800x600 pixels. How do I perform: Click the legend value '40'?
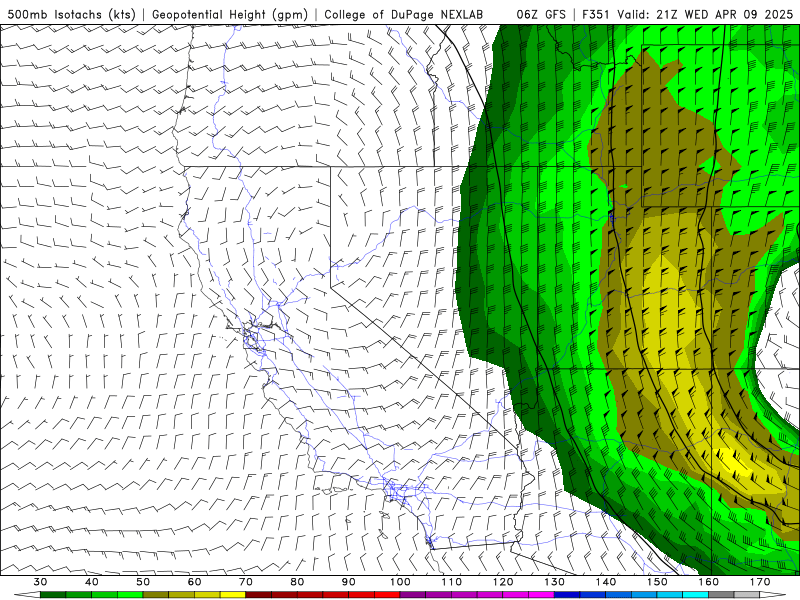coord(92,582)
